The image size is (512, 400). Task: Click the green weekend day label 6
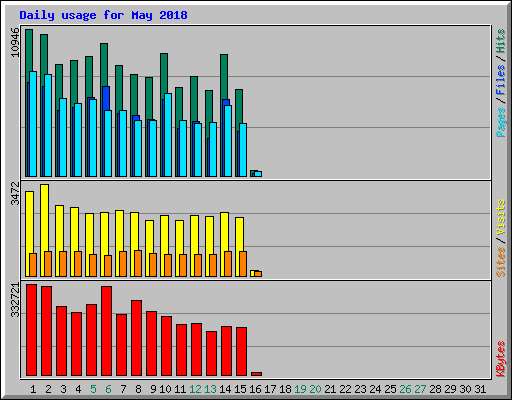coord(108,389)
